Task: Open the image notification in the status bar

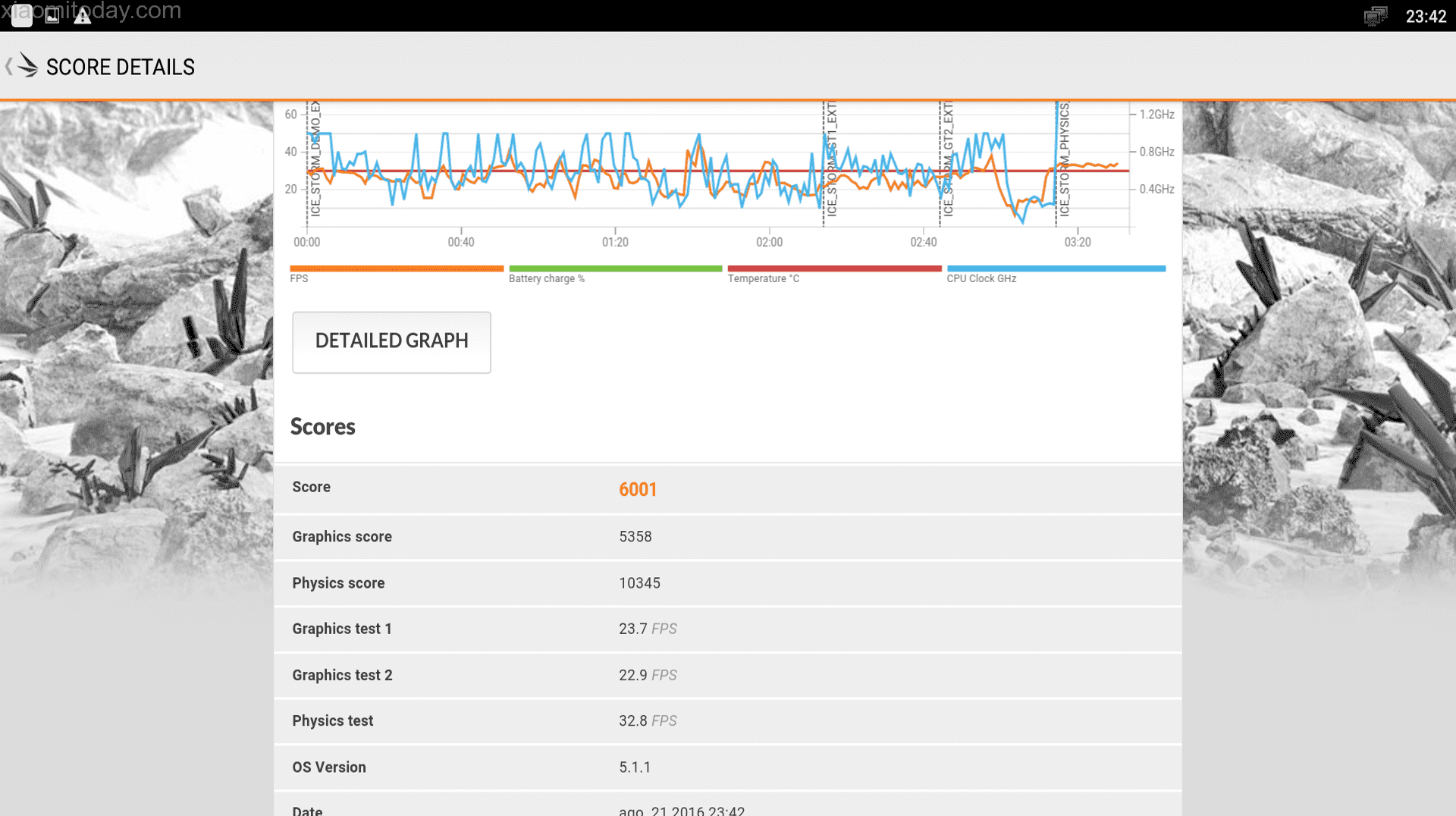Action: click(52, 15)
